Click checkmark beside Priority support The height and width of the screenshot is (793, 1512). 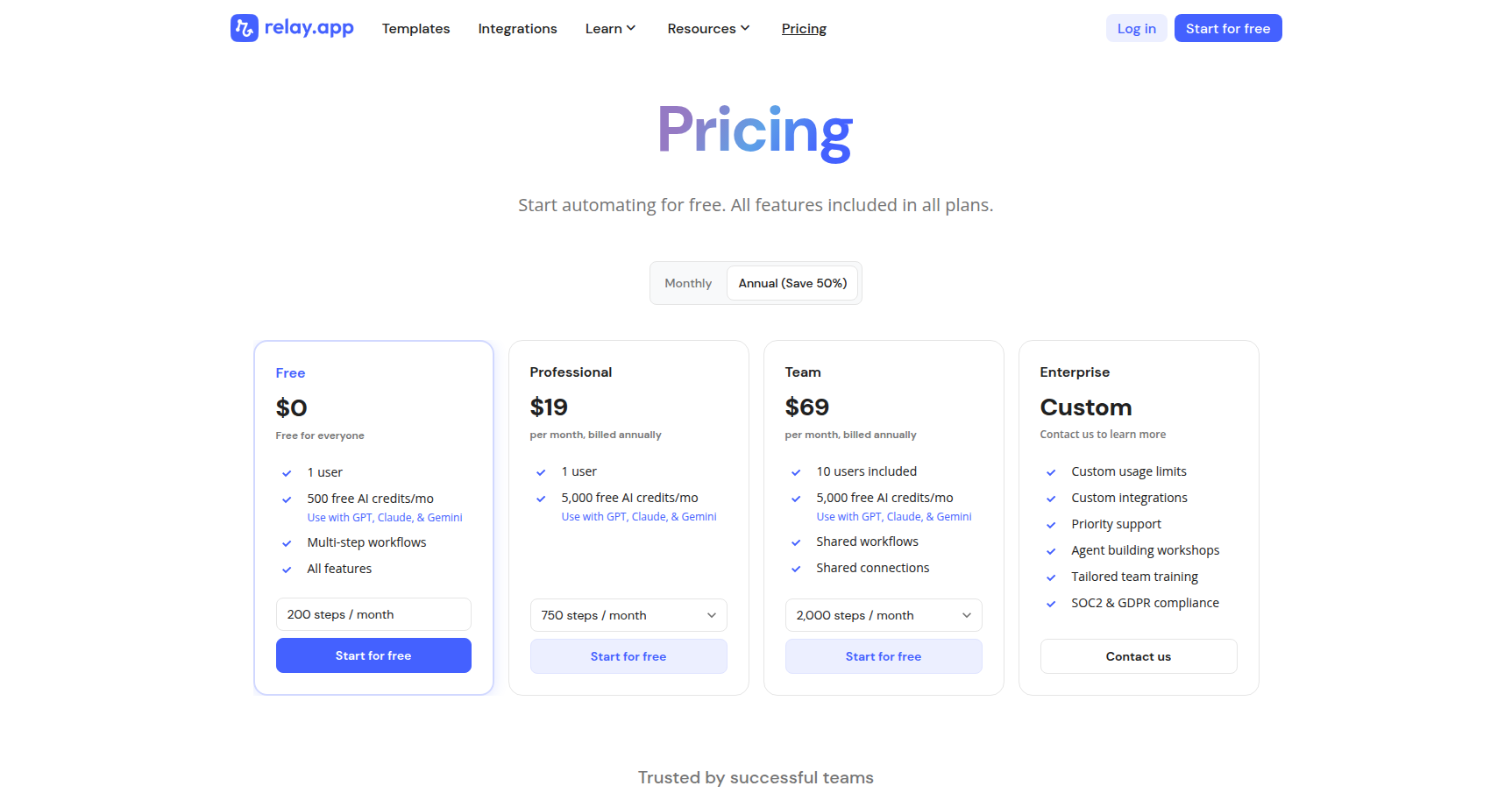1051,525
